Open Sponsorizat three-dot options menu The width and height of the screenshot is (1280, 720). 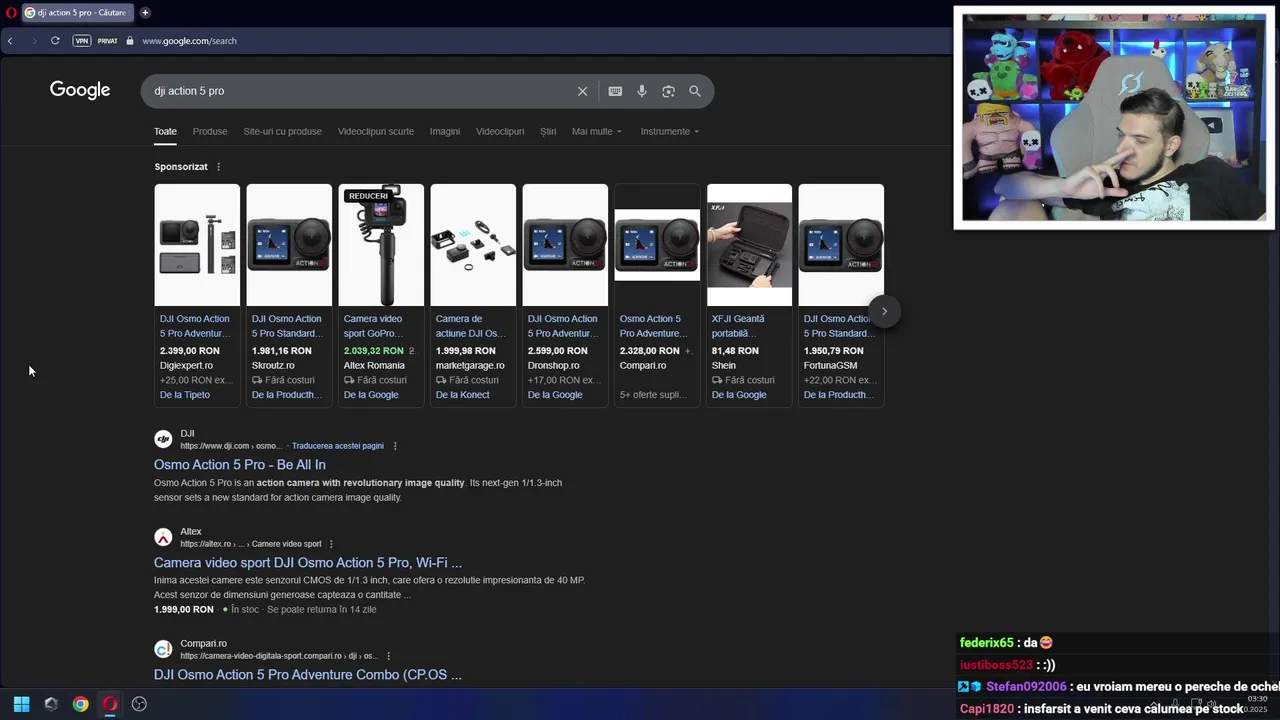point(218,167)
